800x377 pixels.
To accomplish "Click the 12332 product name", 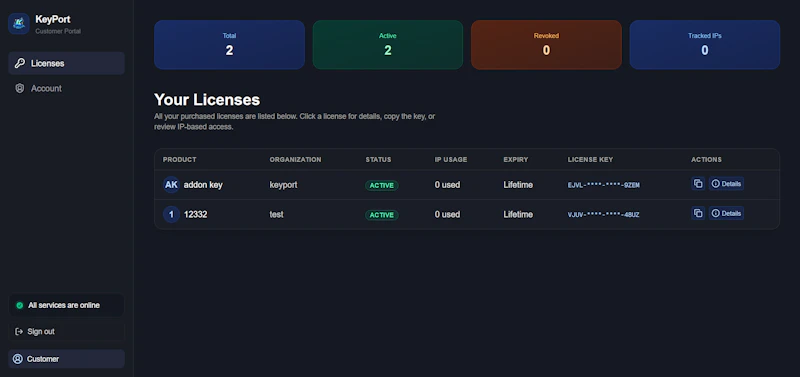I will pos(195,214).
